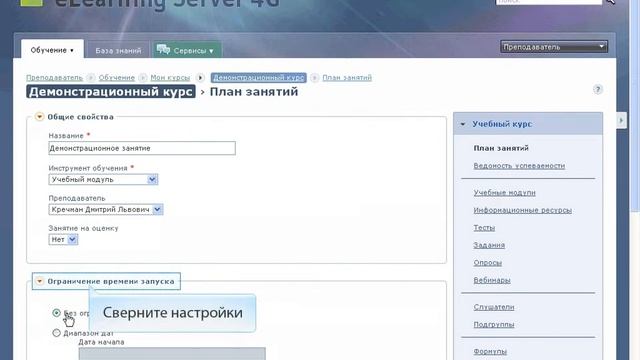Image resolution: width=640 pixels, height=360 pixels.
Task: Select Диапазон дат radio button
Action: pyautogui.click(x=57, y=333)
